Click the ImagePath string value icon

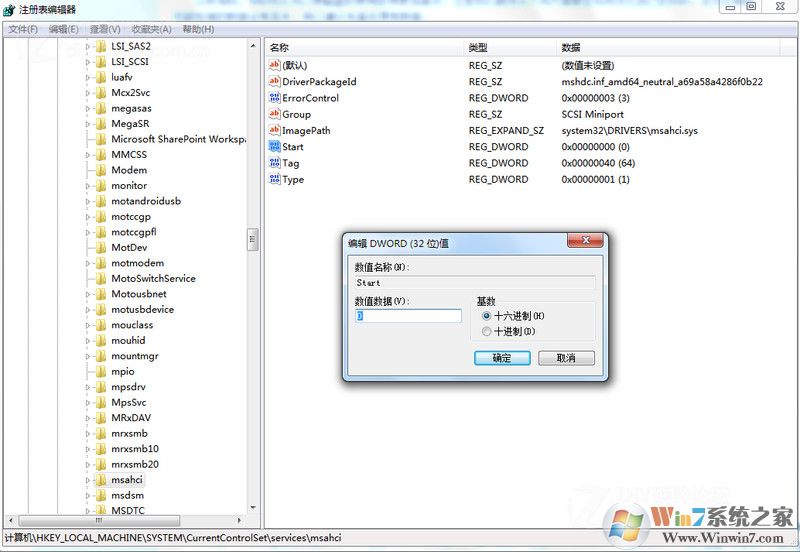click(275, 130)
